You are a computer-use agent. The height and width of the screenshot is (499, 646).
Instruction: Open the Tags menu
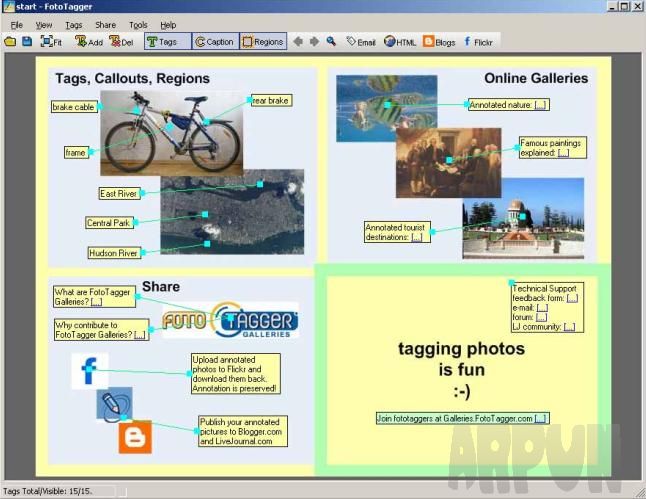point(74,25)
